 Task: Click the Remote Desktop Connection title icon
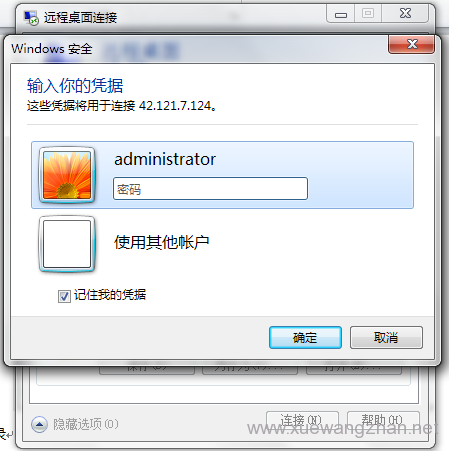31,18
